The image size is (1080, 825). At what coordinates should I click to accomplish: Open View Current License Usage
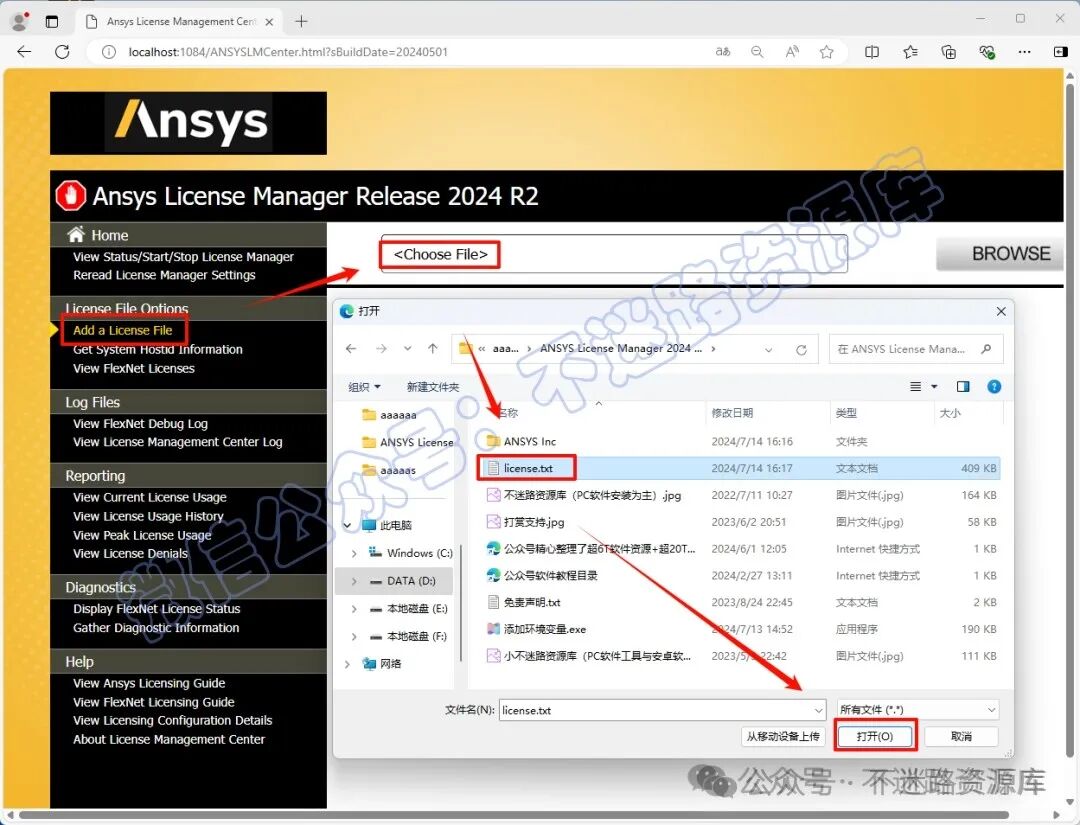pos(149,497)
